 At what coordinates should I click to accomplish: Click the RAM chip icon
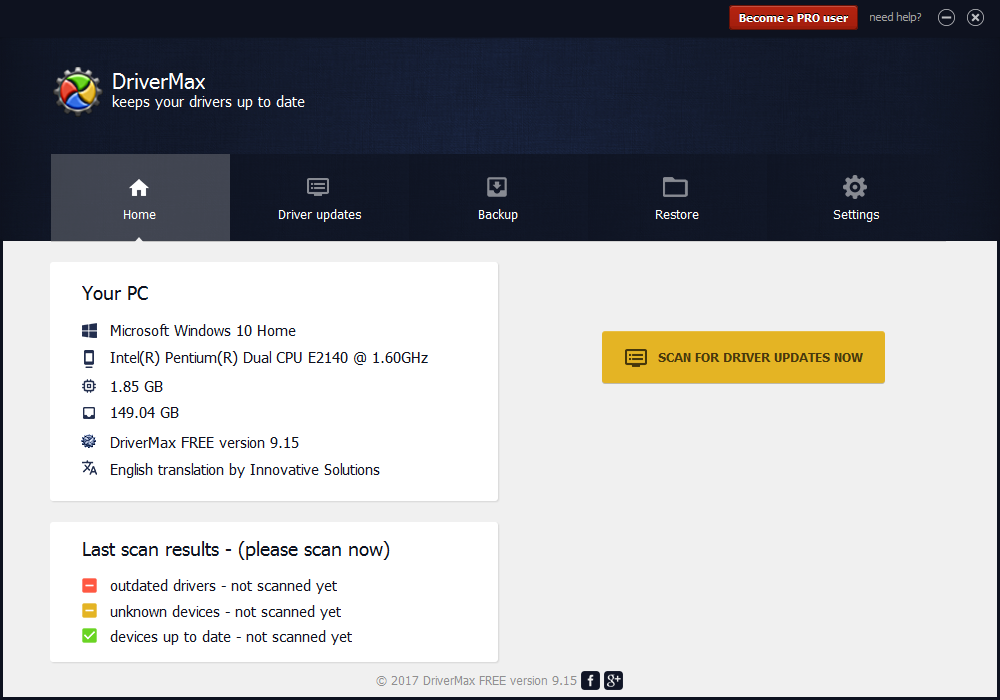[x=89, y=386]
